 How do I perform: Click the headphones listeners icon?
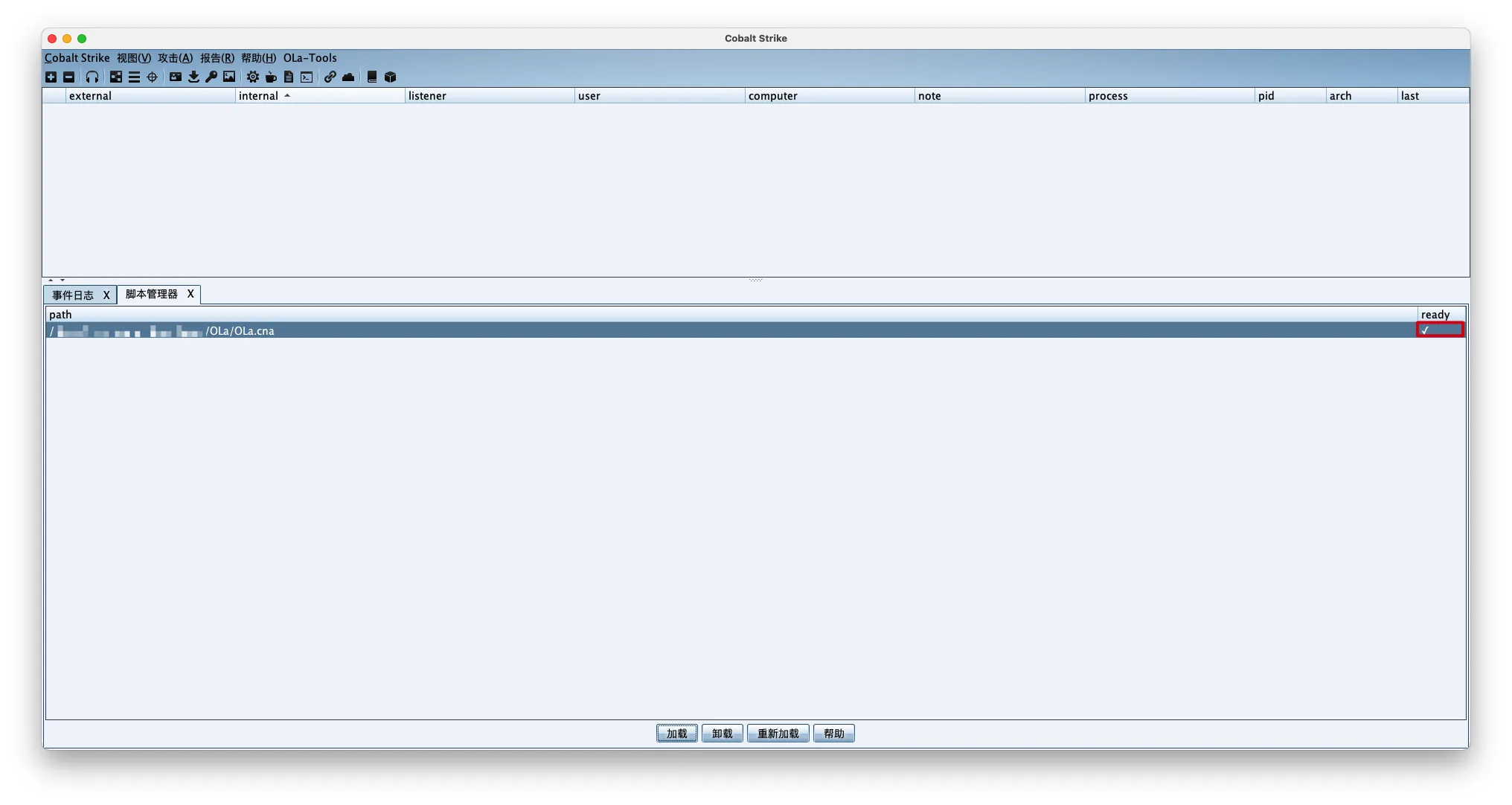pyautogui.click(x=92, y=77)
